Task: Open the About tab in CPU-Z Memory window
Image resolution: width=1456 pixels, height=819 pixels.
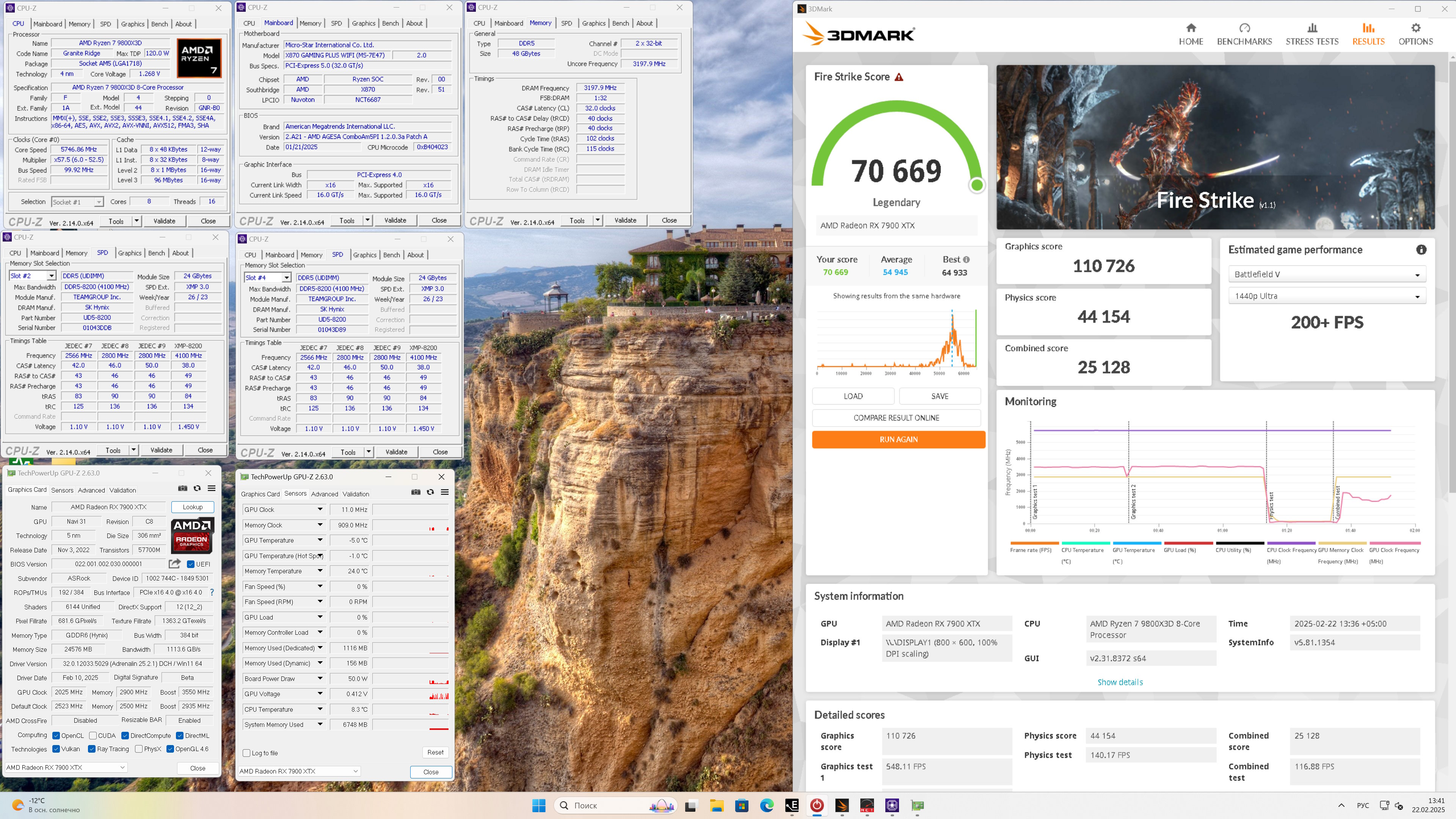Action: coord(644,23)
